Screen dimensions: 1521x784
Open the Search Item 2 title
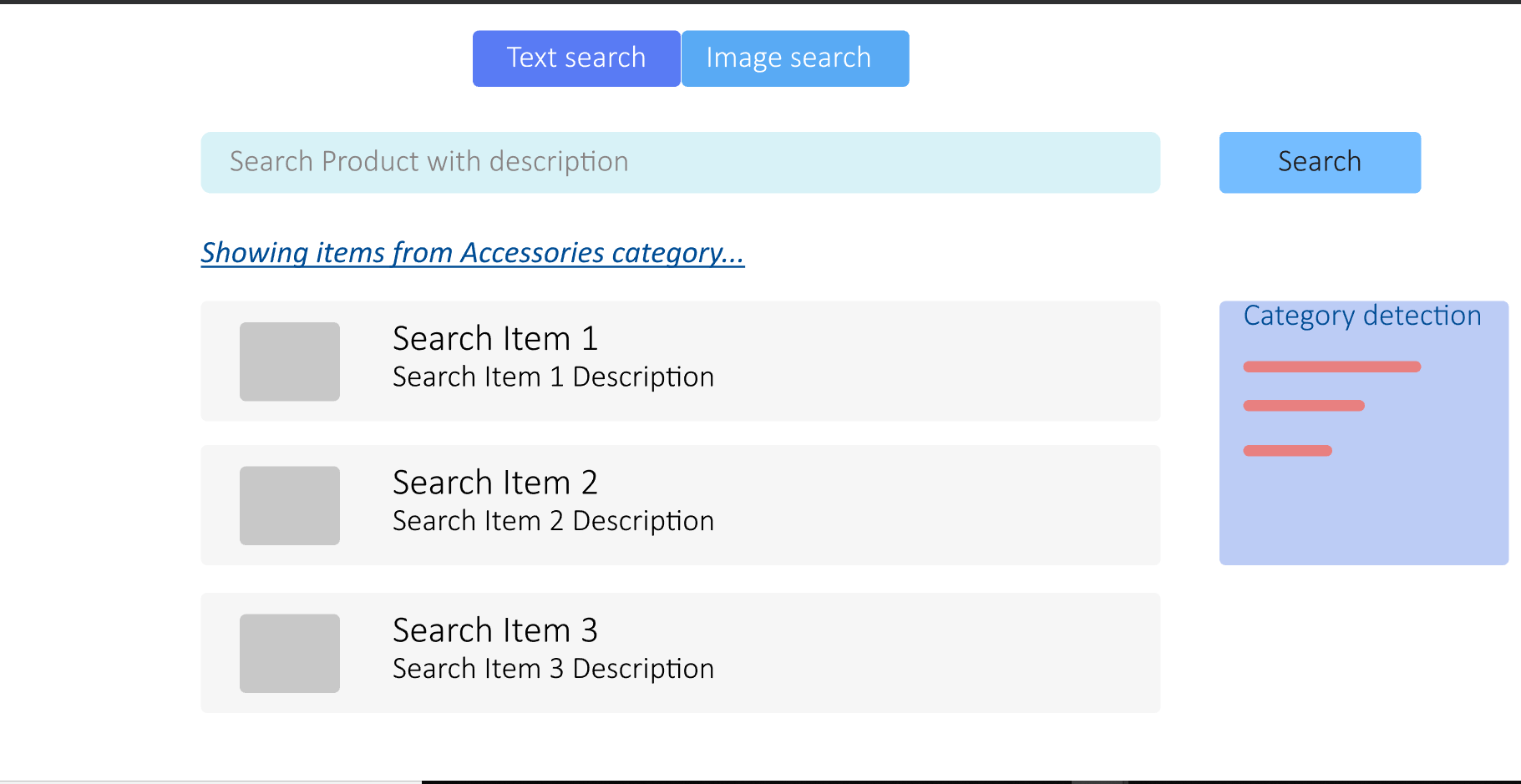[495, 483]
